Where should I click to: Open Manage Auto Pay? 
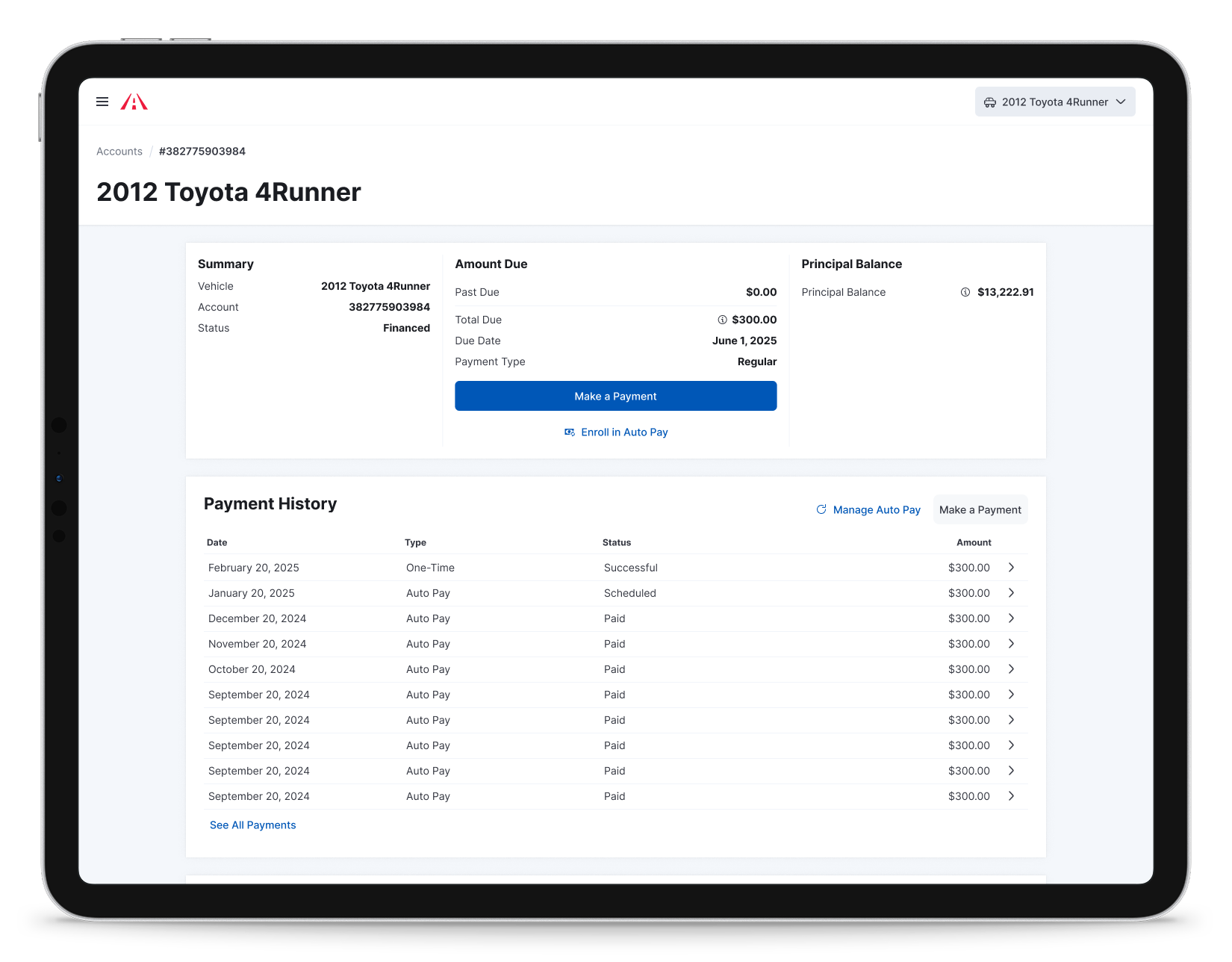pyautogui.click(x=877, y=509)
